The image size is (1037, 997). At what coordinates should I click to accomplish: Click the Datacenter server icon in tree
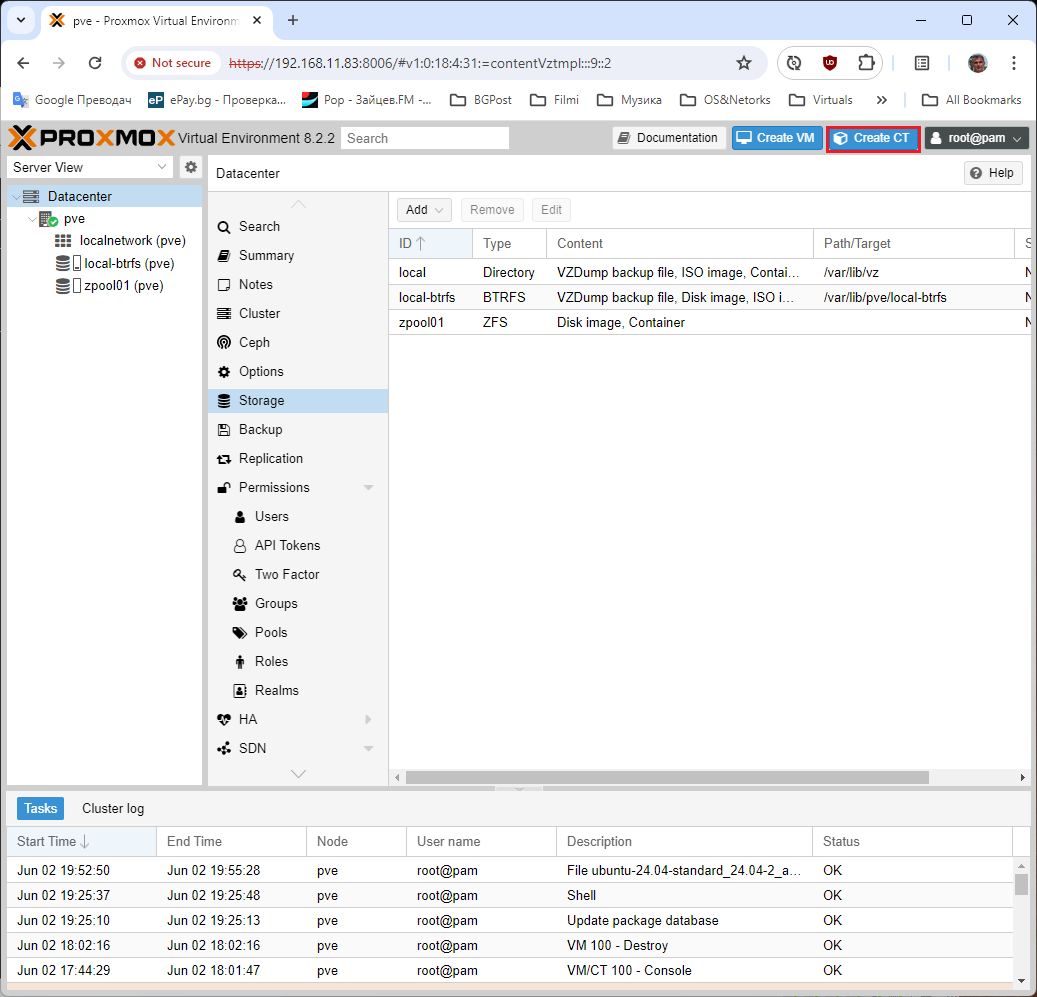click(x=31, y=196)
